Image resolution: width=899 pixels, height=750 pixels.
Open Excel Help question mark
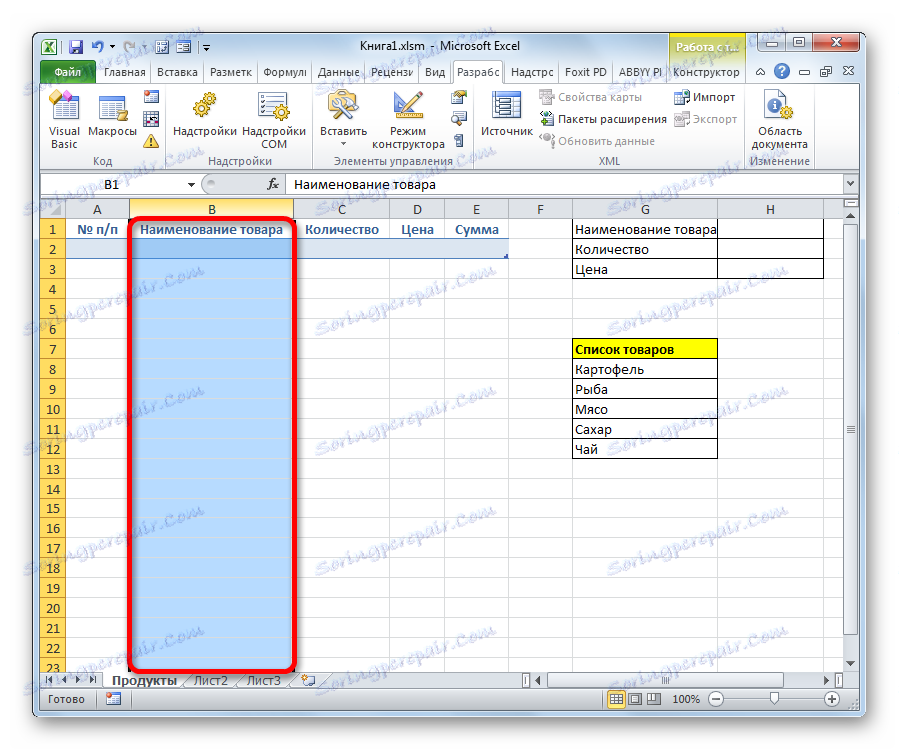(781, 71)
